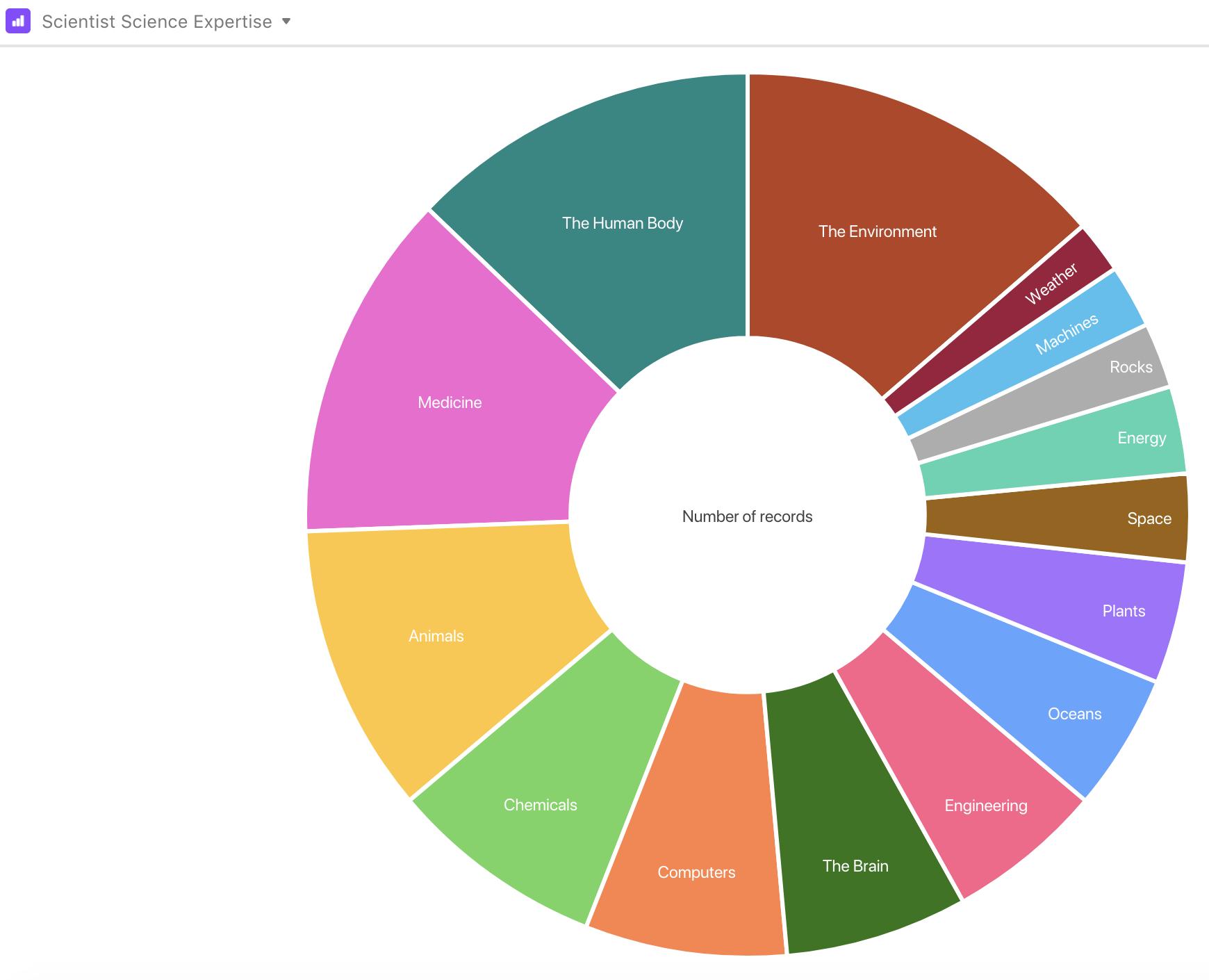Click the gray Rocks slice
This screenshot has width=1209, height=980.
coord(1130,367)
